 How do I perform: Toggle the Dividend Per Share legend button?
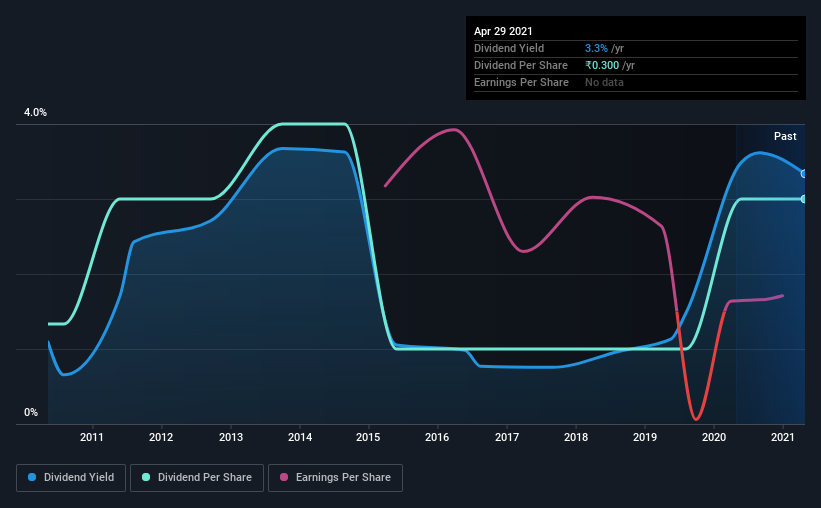click(x=197, y=478)
